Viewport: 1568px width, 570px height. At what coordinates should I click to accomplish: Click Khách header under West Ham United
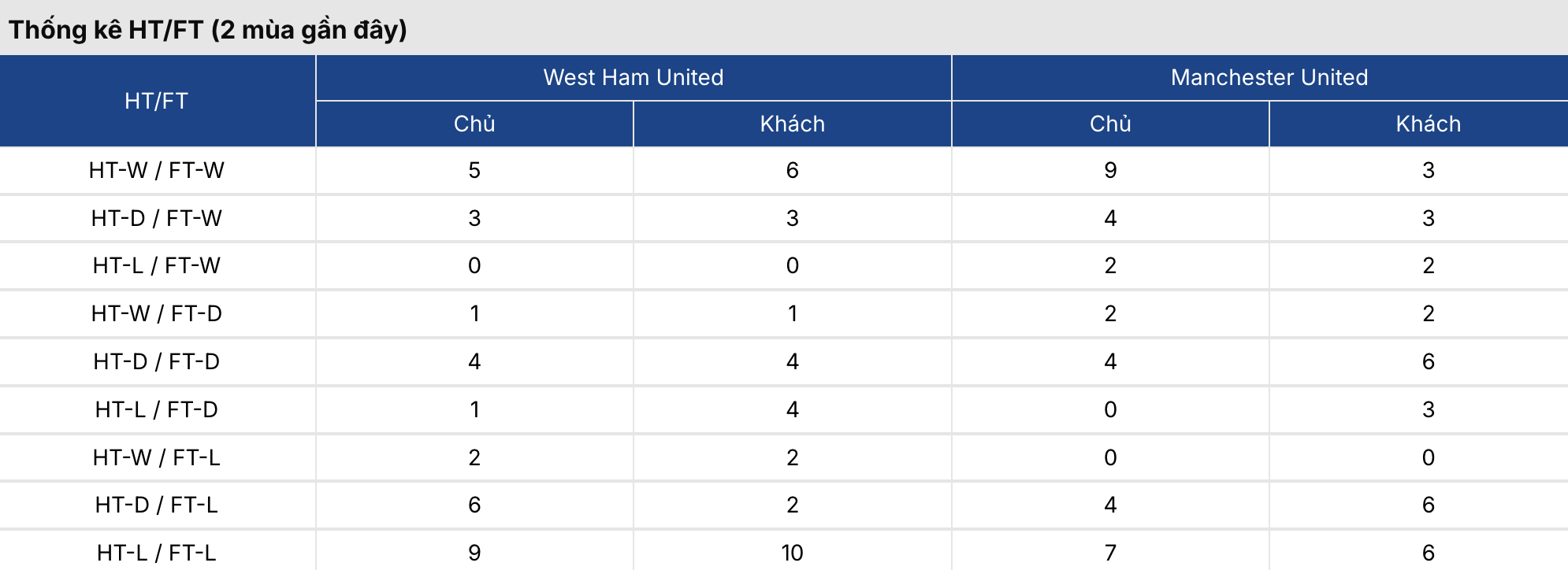click(792, 124)
